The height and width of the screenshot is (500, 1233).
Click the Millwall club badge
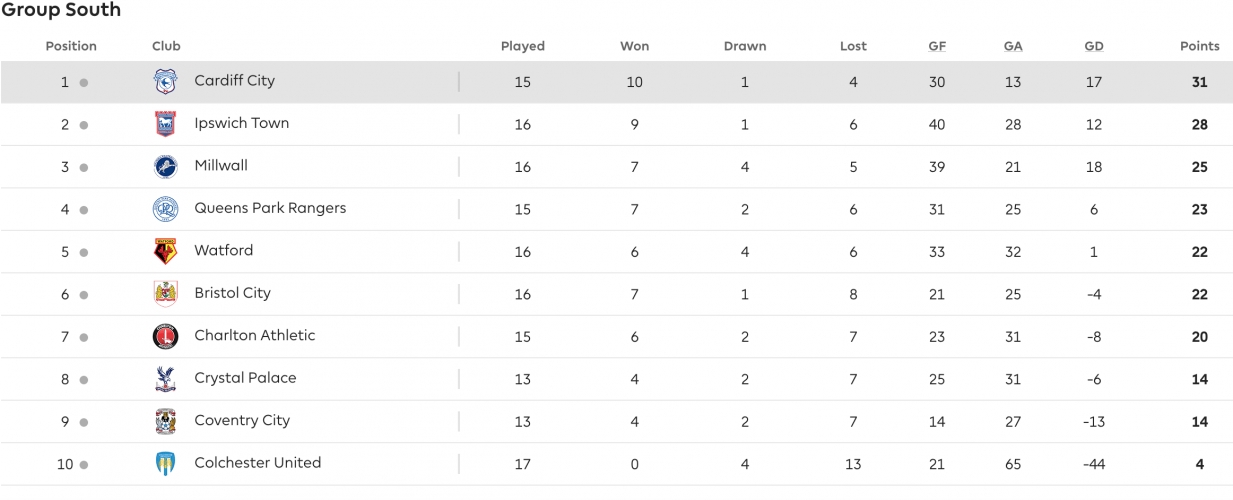coord(165,167)
